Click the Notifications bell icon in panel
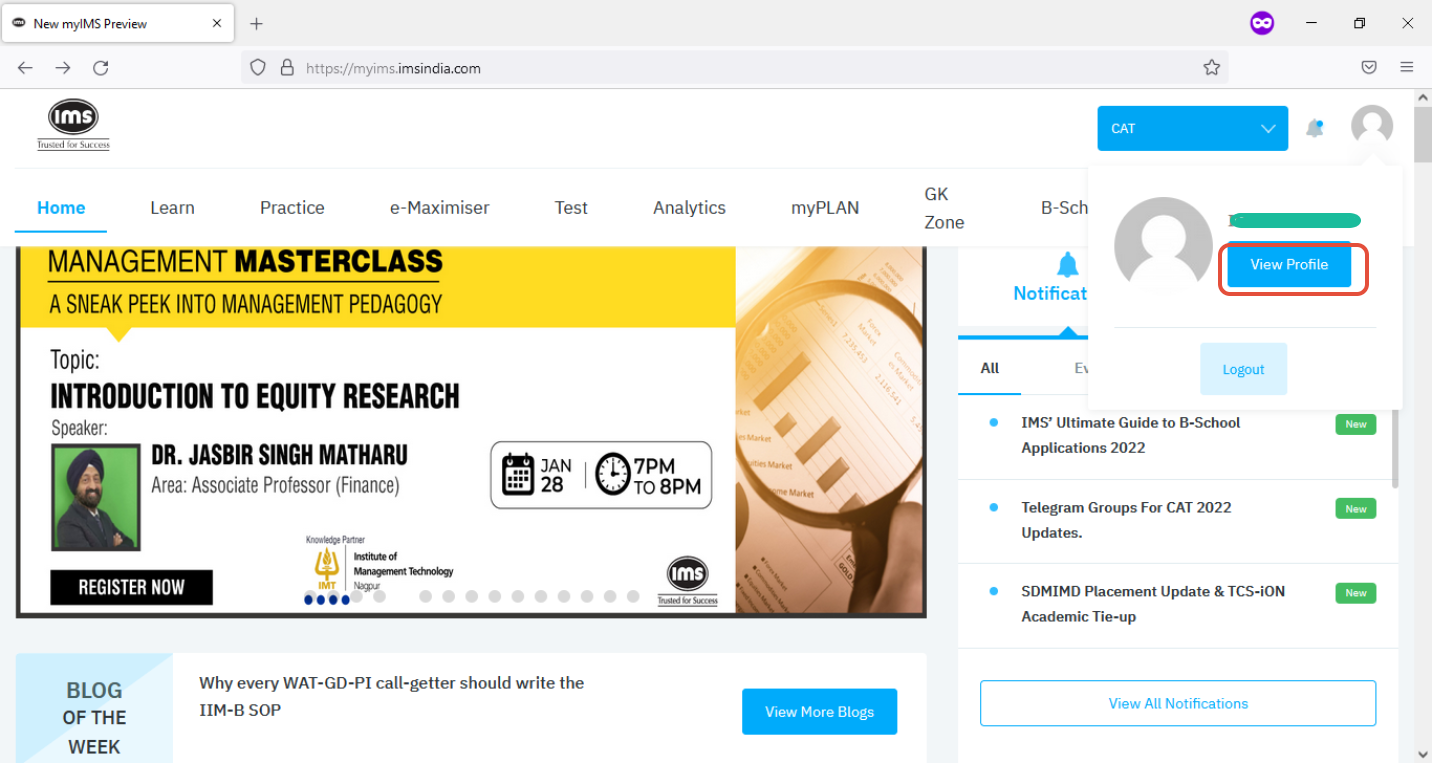1432x763 pixels. coord(1068,265)
